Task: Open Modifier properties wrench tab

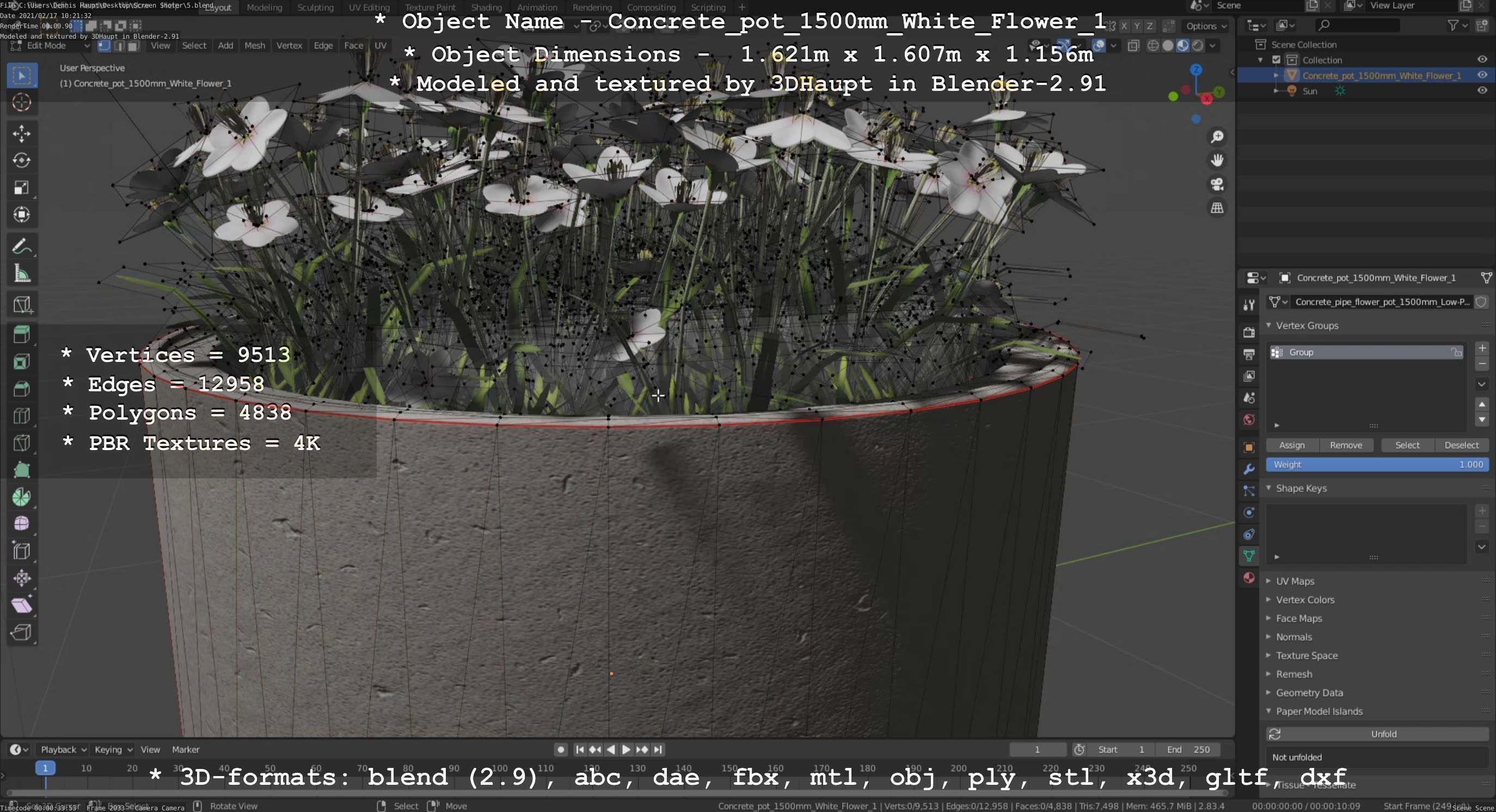Action: tap(1249, 469)
